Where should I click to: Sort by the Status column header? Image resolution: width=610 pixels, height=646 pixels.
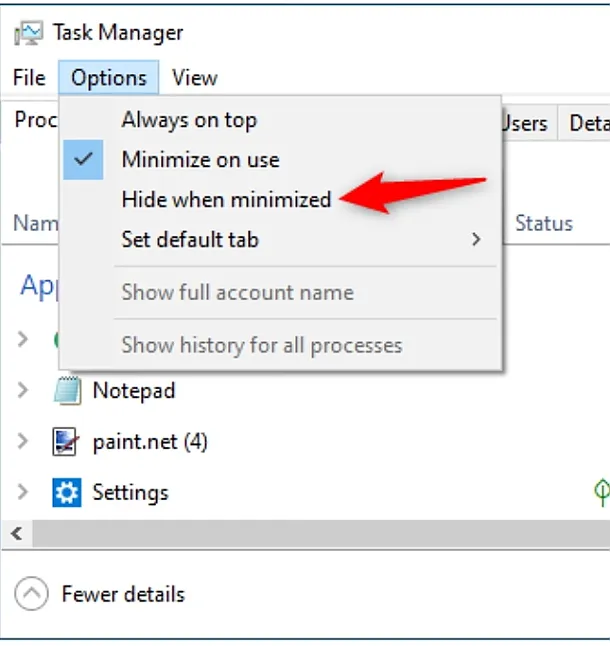click(544, 223)
